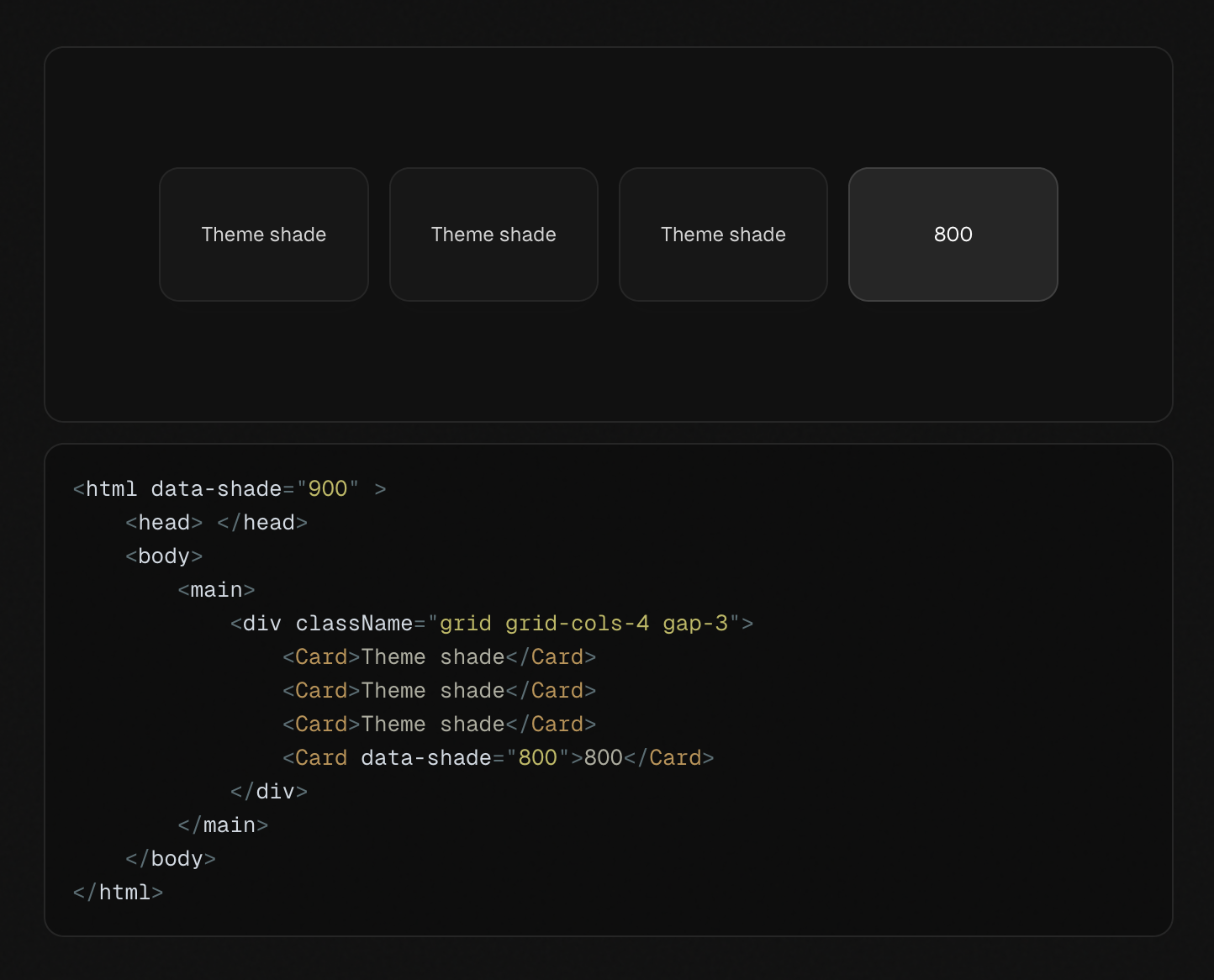Image resolution: width=1214 pixels, height=980 pixels.
Task: Click the data-shade attribute on the Card tag
Action: (426, 758)
